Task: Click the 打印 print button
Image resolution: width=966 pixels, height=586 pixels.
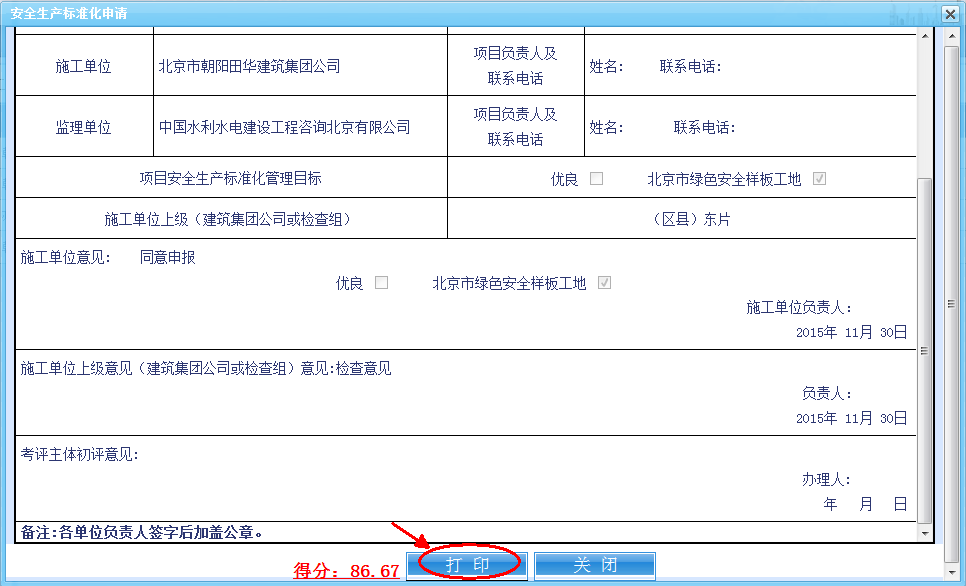Action: pos(468,566)
